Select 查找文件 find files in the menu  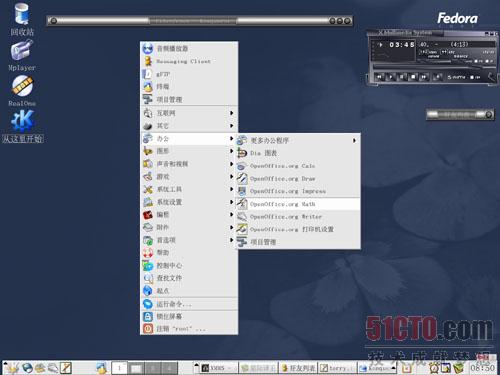click(189, 278)
